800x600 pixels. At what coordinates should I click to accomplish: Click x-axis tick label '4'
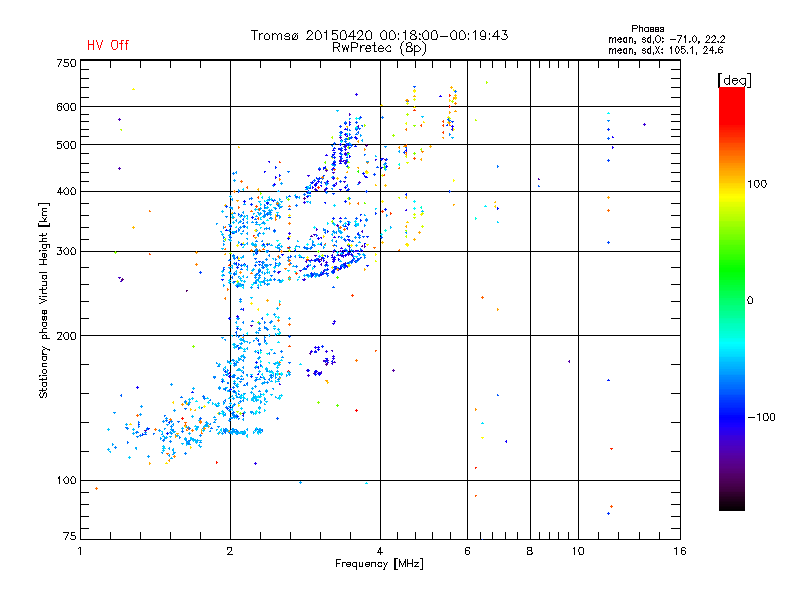click(380, 551)
